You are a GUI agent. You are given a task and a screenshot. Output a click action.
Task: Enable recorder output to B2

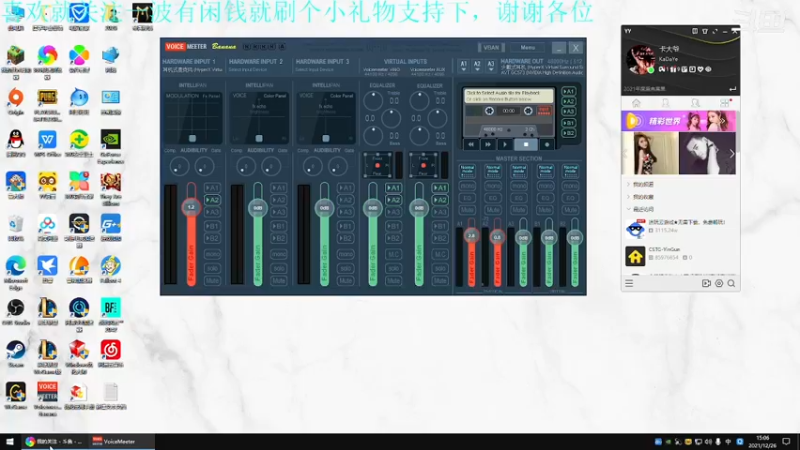point(568,133)
